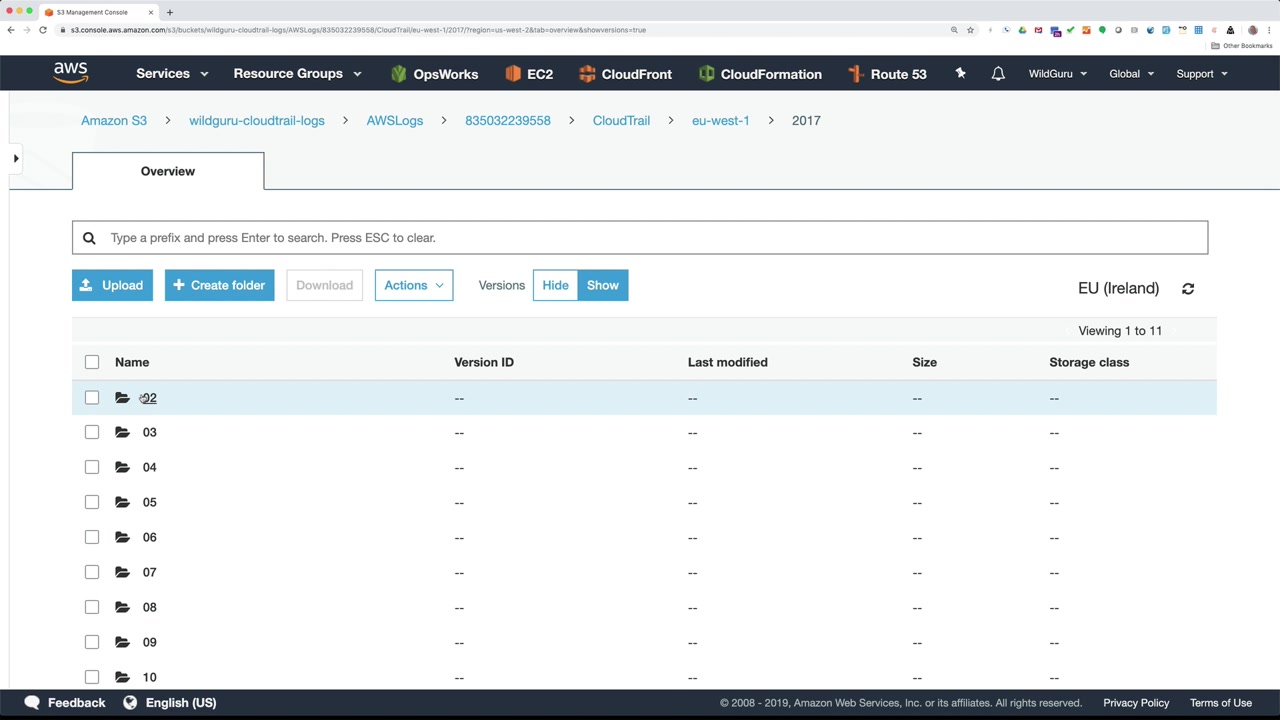Open the Services dropdown menu

(x=172, y=74)
